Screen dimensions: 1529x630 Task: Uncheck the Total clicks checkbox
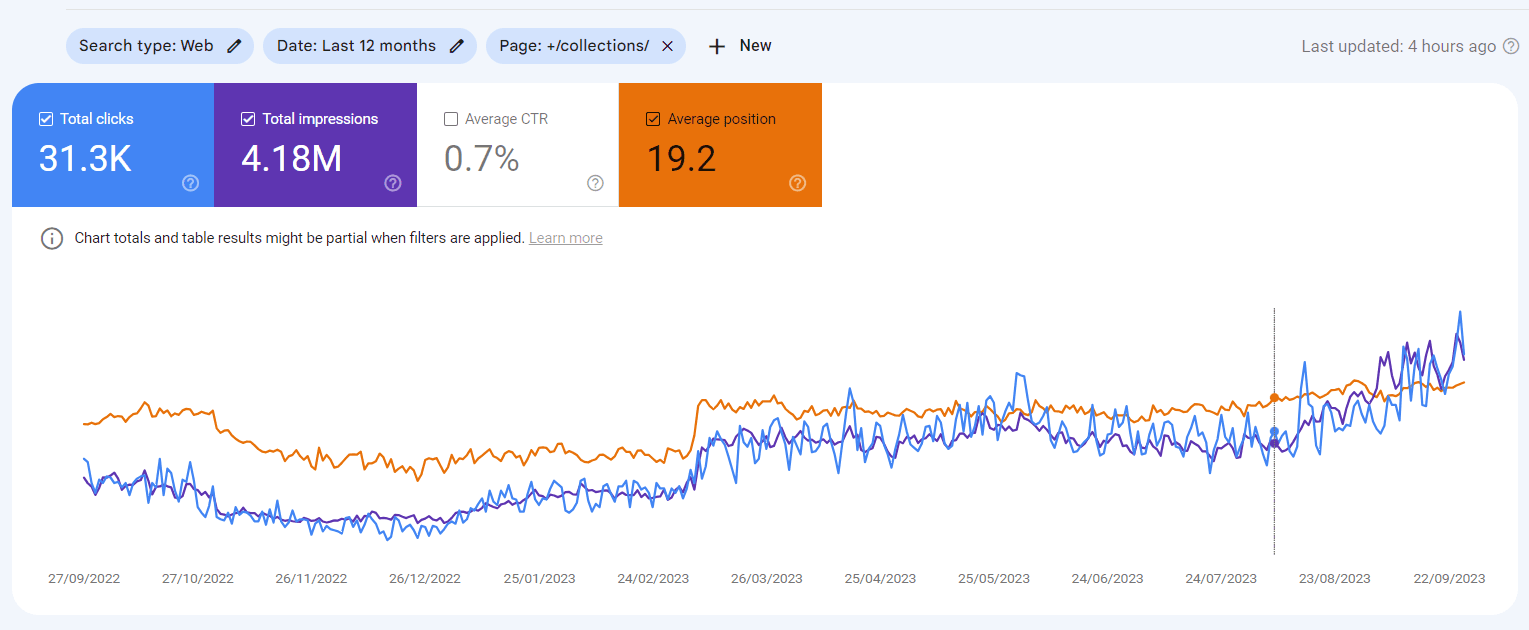45,118
